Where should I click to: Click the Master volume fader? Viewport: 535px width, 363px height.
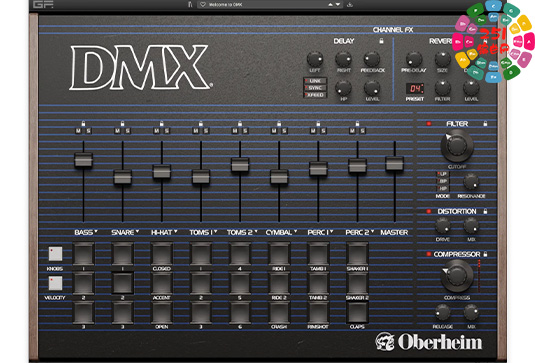394,163
